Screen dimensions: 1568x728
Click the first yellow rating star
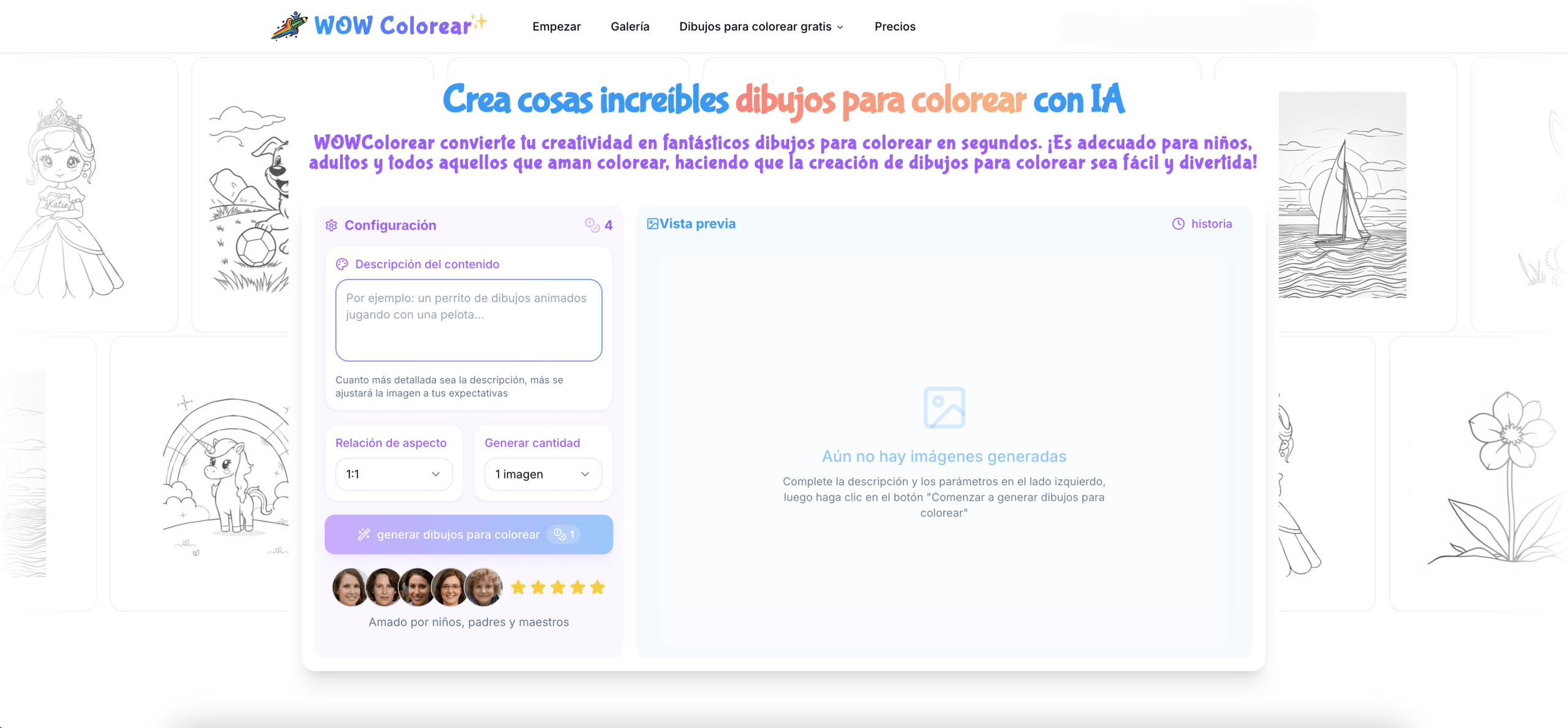(518, 587)
